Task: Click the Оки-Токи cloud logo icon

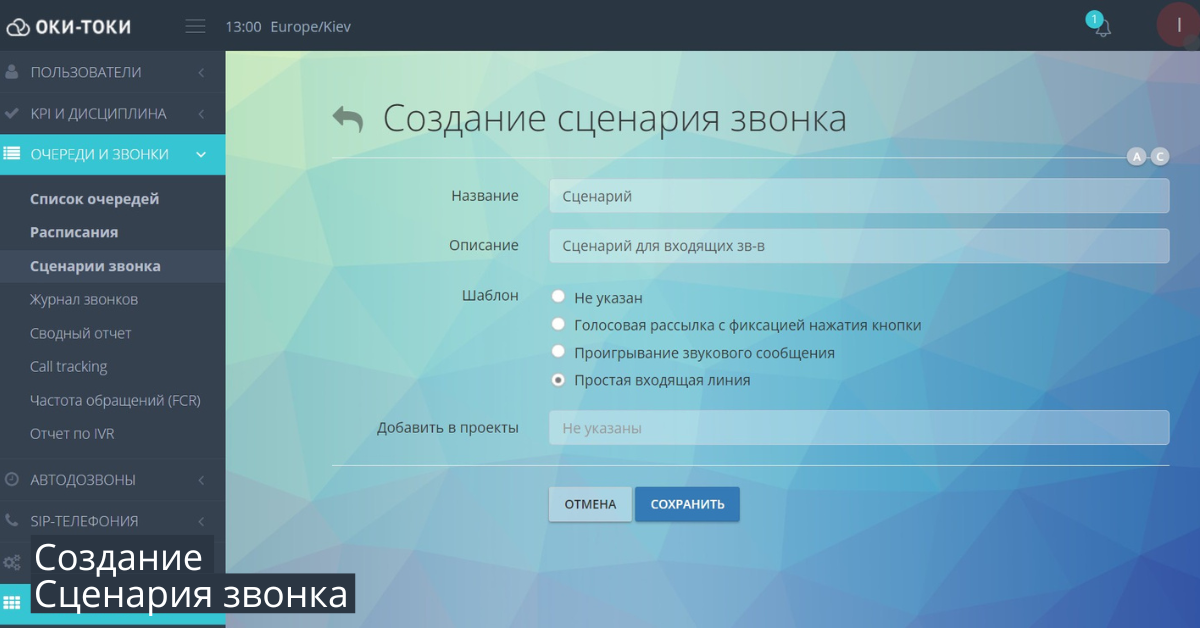Action: pyautogui.click(x=20, y=25)
